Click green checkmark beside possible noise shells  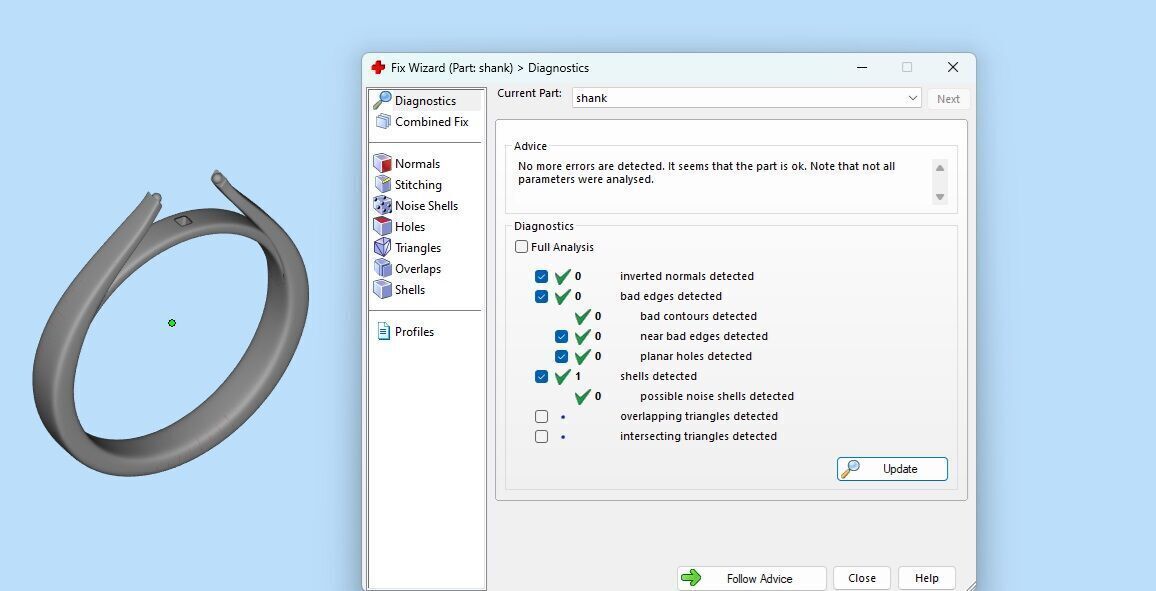(582, 396)
